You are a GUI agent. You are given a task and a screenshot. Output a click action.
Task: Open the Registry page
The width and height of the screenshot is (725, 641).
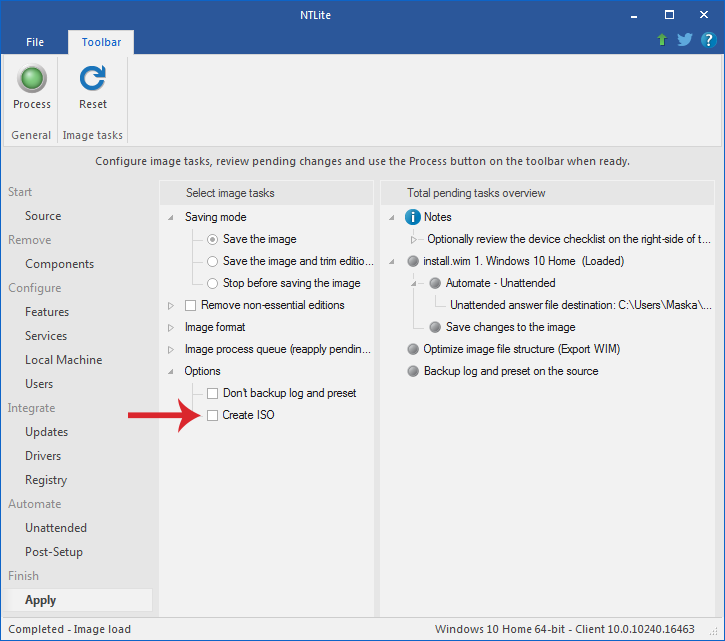[46, 480]
